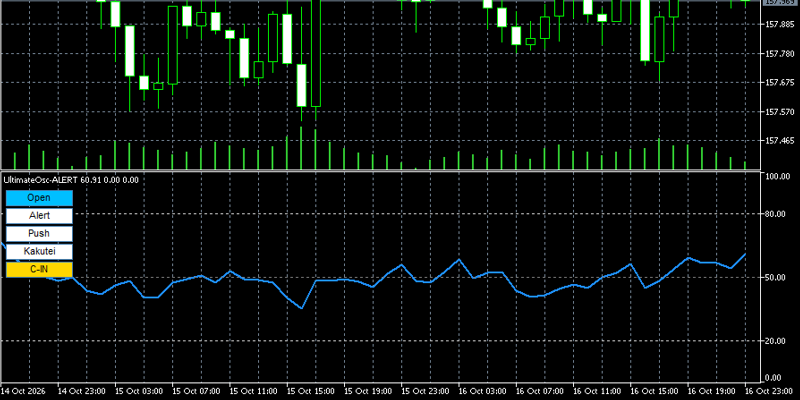Click the 15 Oct 07:00 time label

pos(196,391)
